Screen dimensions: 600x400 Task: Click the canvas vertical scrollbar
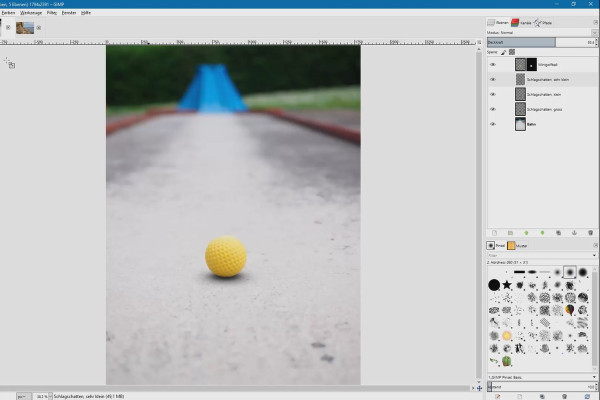[479, 214]
